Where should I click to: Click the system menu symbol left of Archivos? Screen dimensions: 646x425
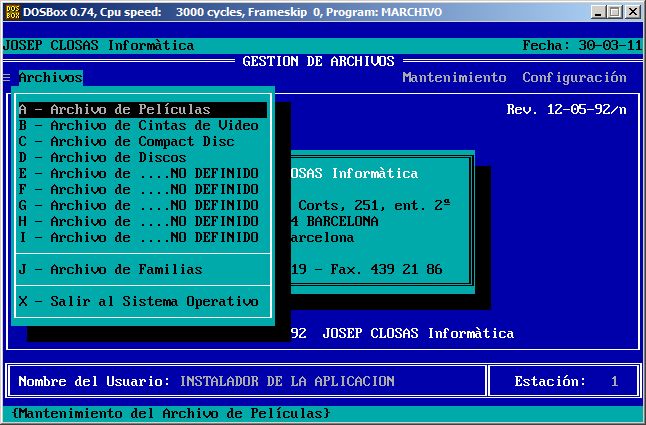point(7,77)
